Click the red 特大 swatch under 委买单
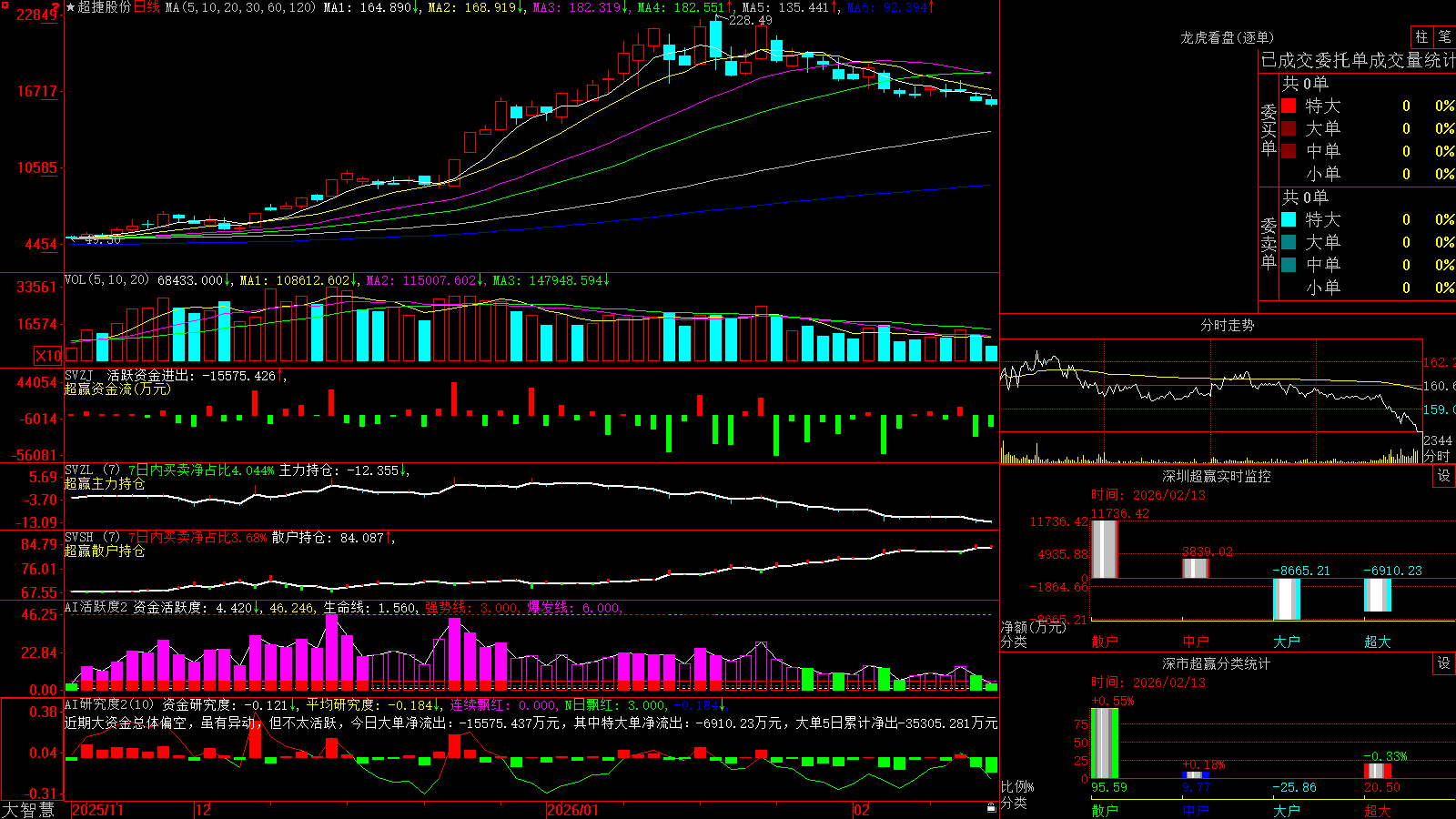Image resolution: width=1456 pixels, height=819 pixels. 1289,106
